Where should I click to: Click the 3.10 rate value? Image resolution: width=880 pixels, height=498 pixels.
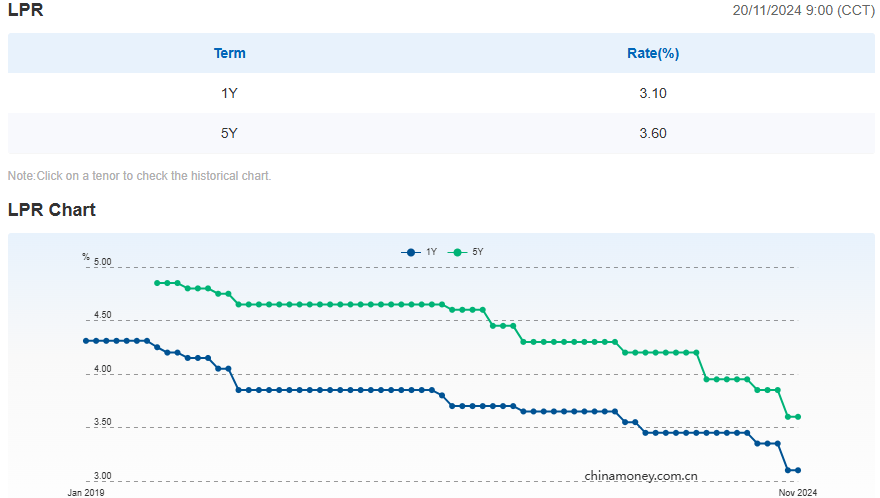click(x=653, y=93)
